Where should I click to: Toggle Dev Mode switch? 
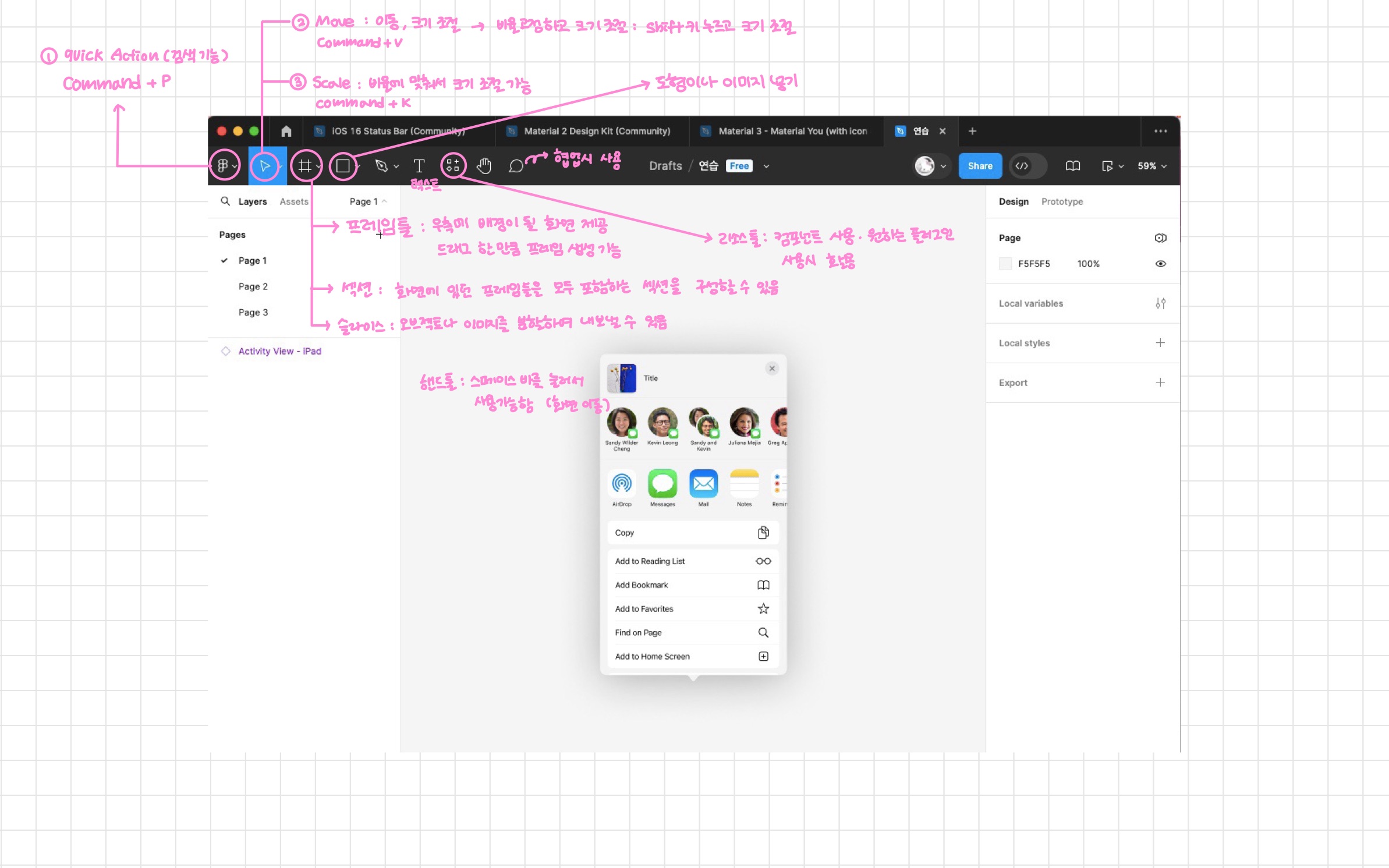coord(1028,166)
